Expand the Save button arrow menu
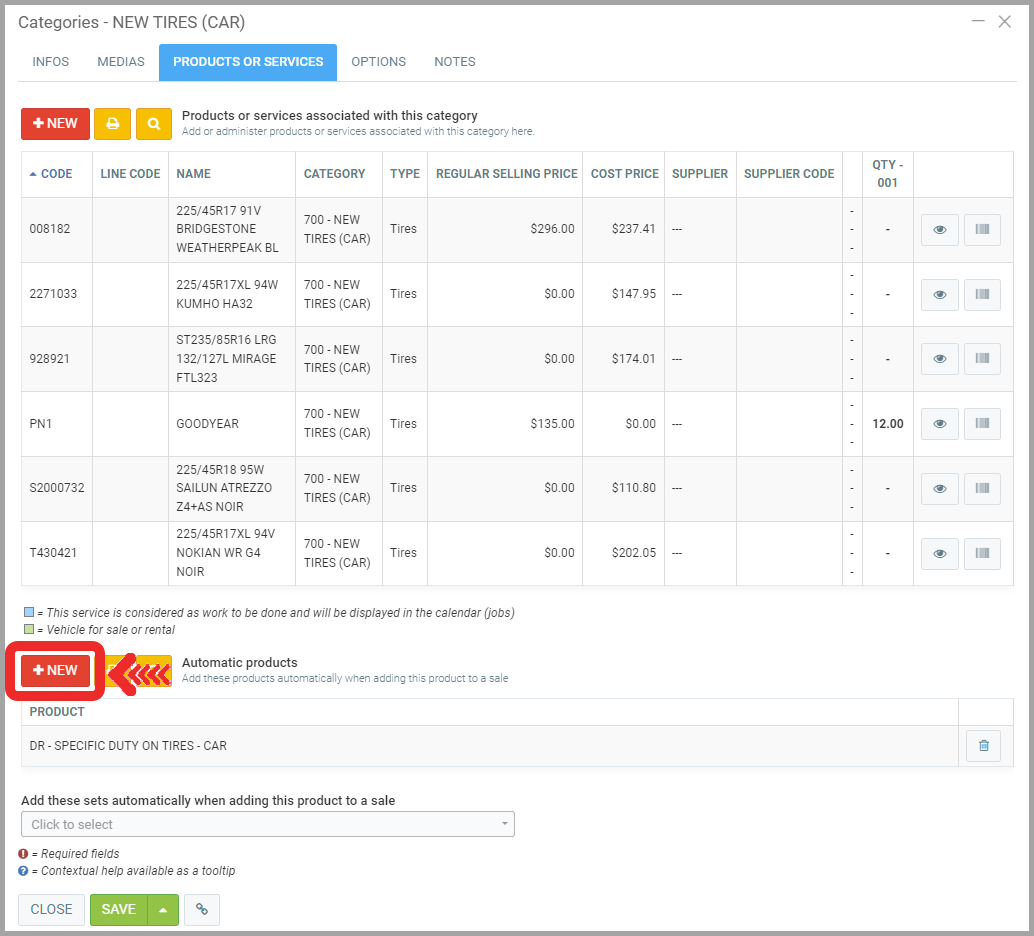This screenshot has height=936, width=1034. pyautogui.click(x=163, y=910)
